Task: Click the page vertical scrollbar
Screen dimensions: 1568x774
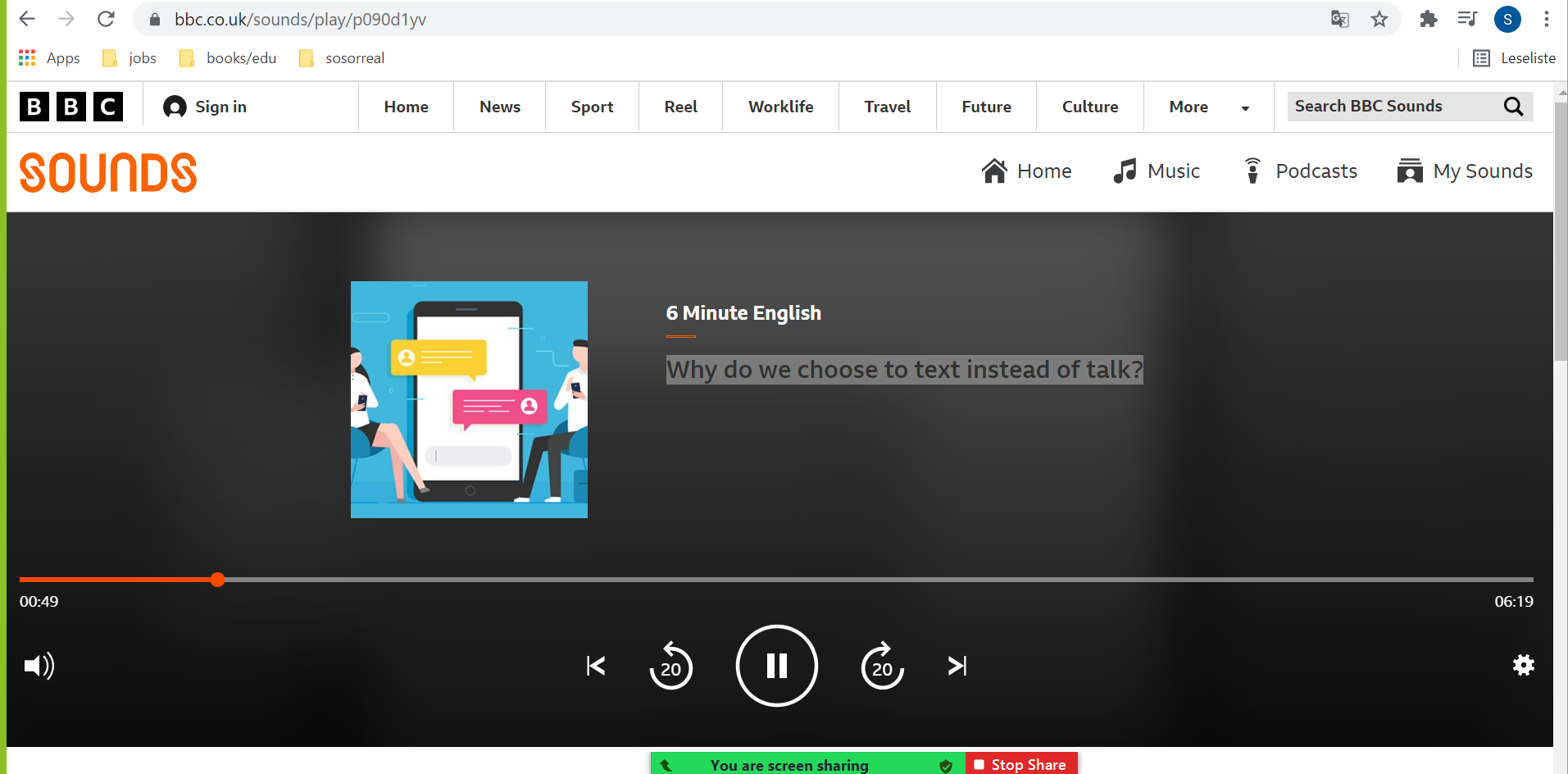Action: pos(1561,230)
